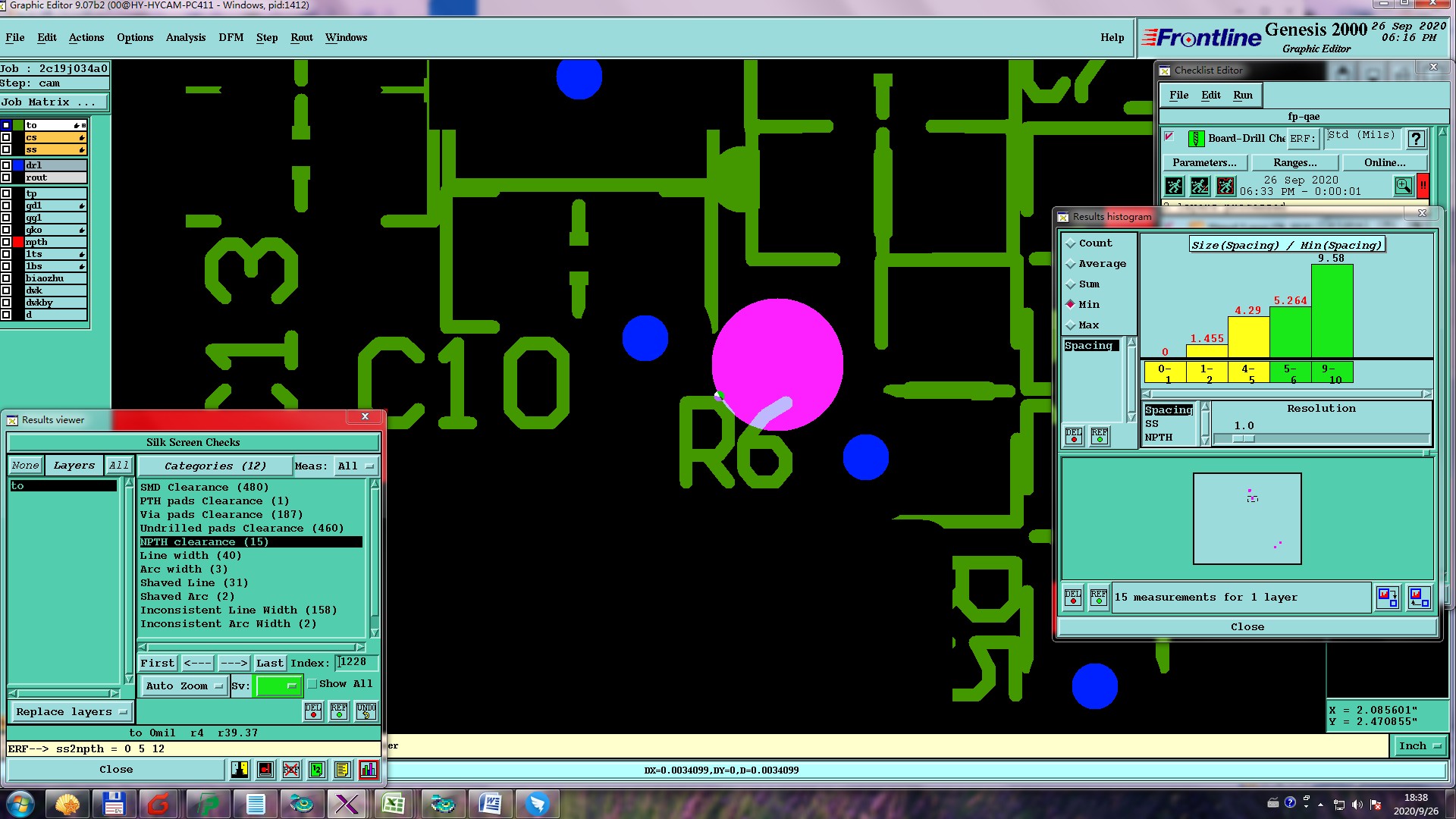
Task: Select the Max radio option
Action: click(1071, 325)
